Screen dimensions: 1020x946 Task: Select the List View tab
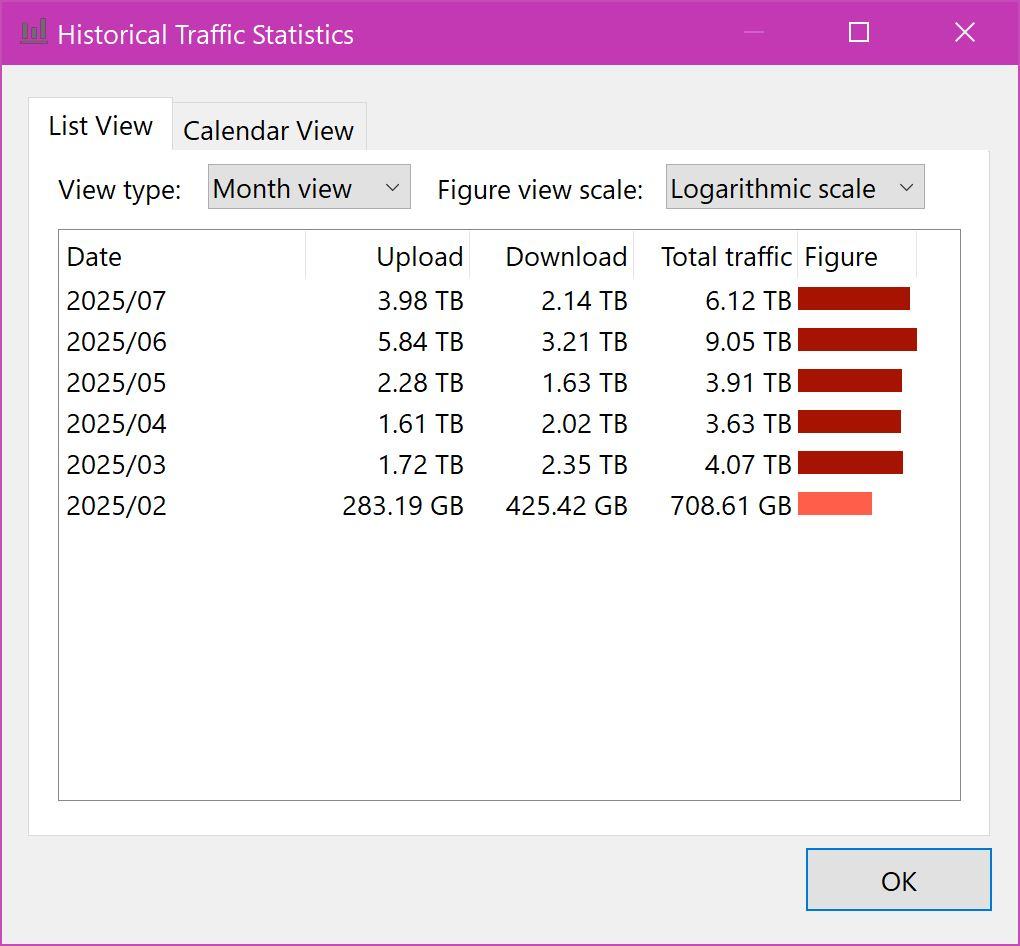100,126
